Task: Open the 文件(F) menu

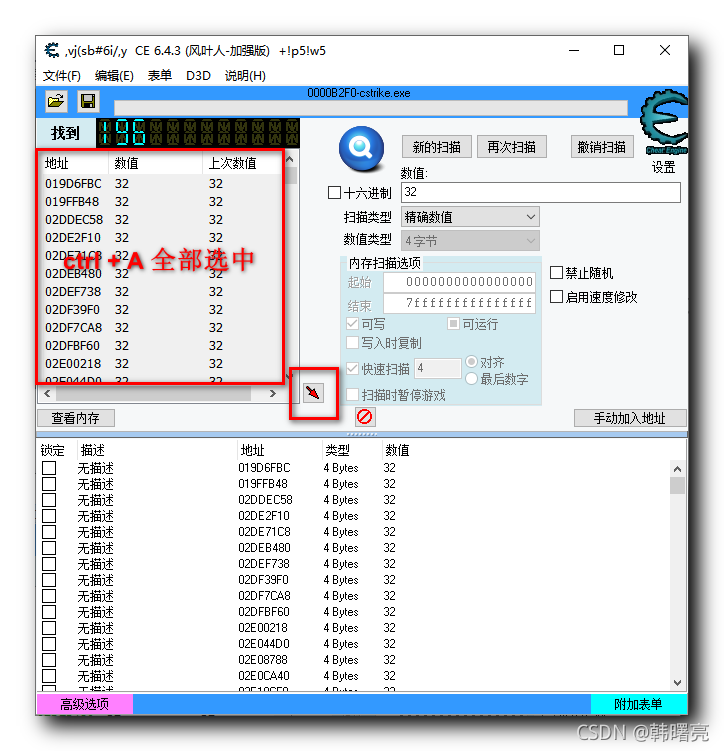Action: [62, 76]
